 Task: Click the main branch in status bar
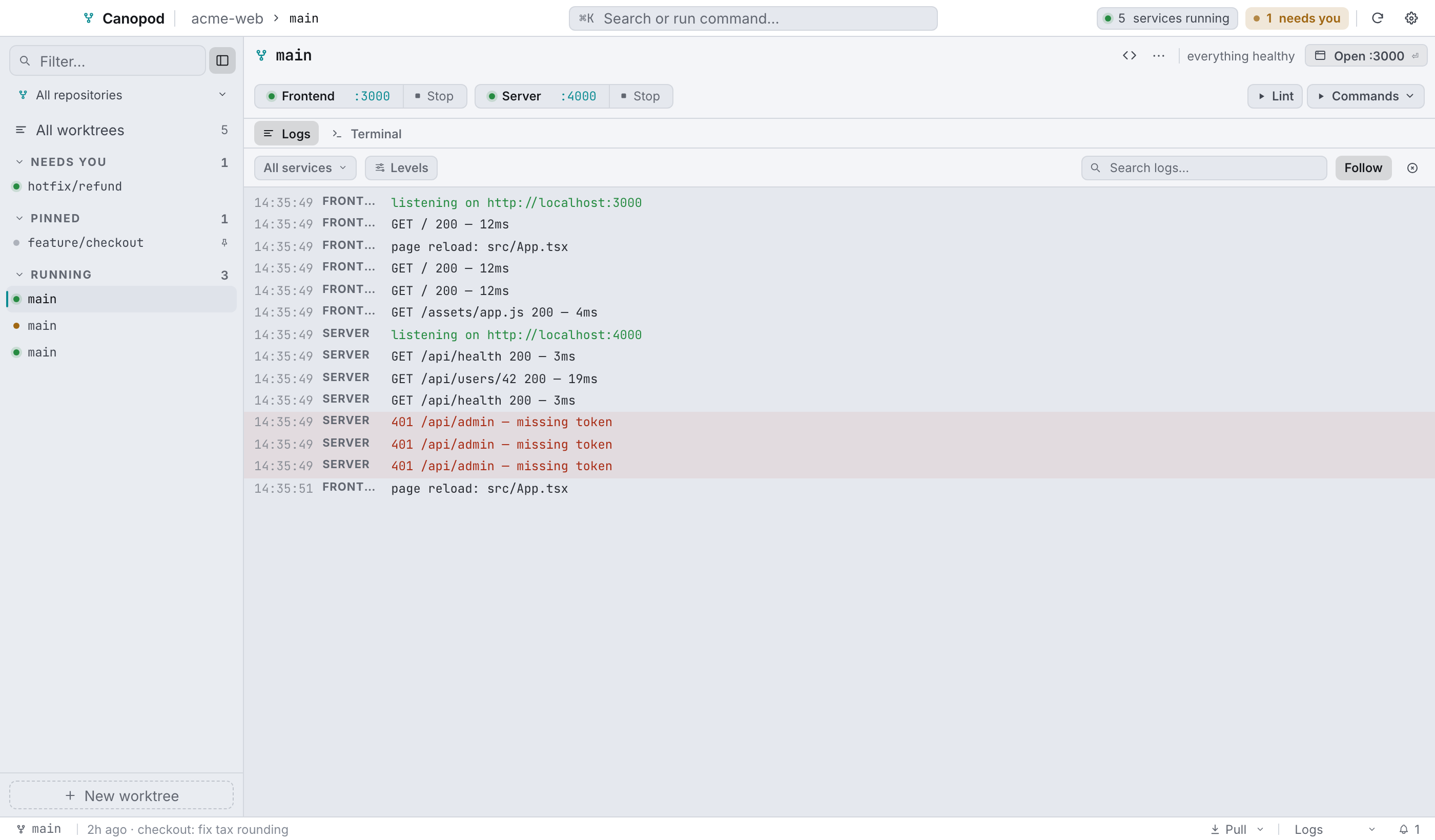click(x=39, y=829)
